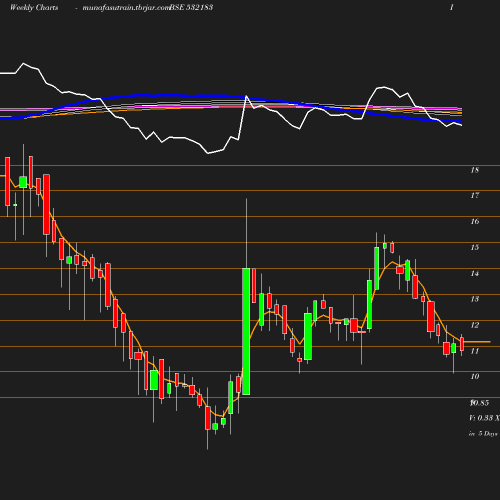Click price axis label 12
Screen dimensions: 500x500
[475, 325]
